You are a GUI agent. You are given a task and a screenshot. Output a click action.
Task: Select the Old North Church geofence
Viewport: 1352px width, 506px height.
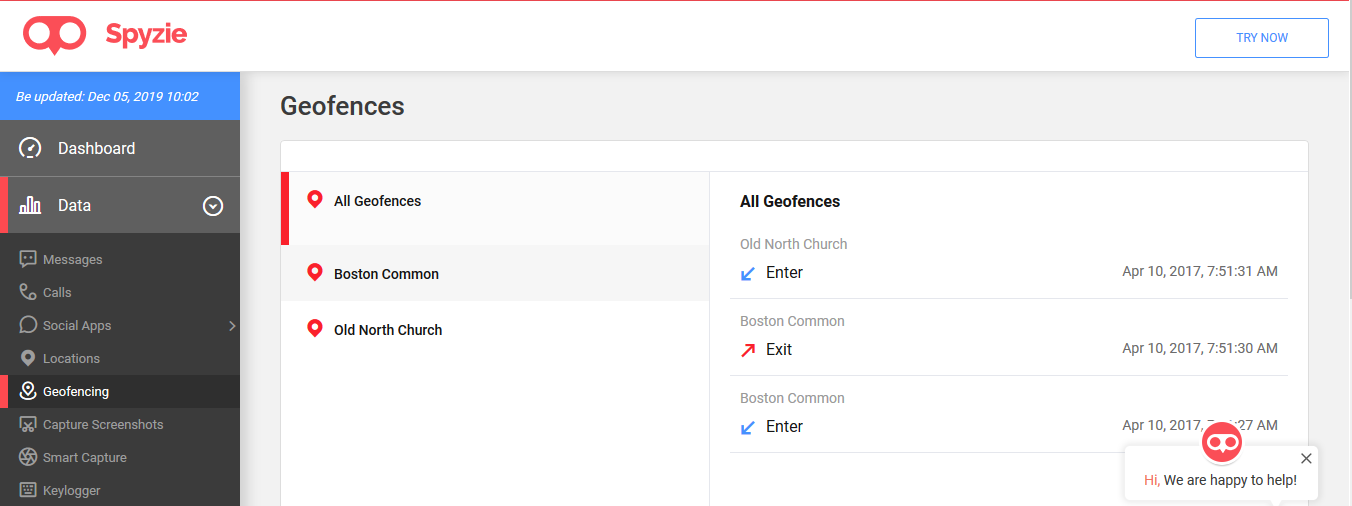[x=495, y=329]
